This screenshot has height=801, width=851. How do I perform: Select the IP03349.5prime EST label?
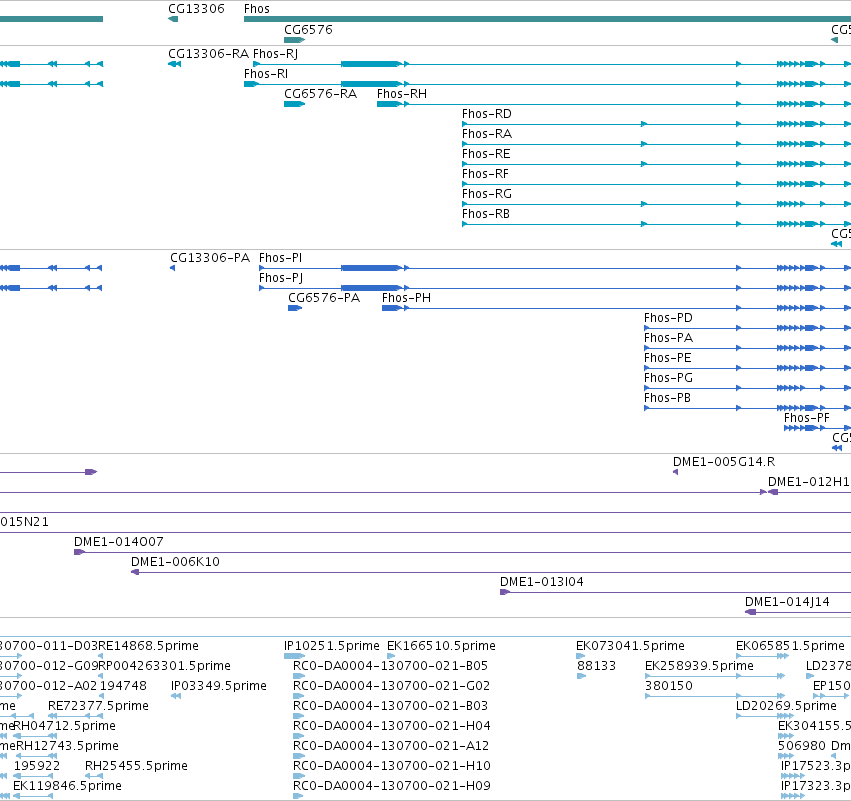click(219, 686)
